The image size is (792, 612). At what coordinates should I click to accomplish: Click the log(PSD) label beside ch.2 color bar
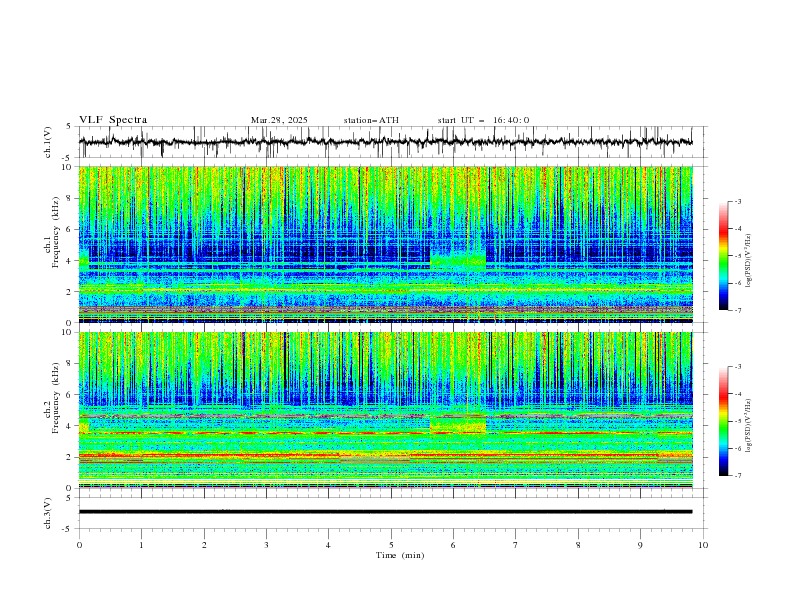click(749, 425)
